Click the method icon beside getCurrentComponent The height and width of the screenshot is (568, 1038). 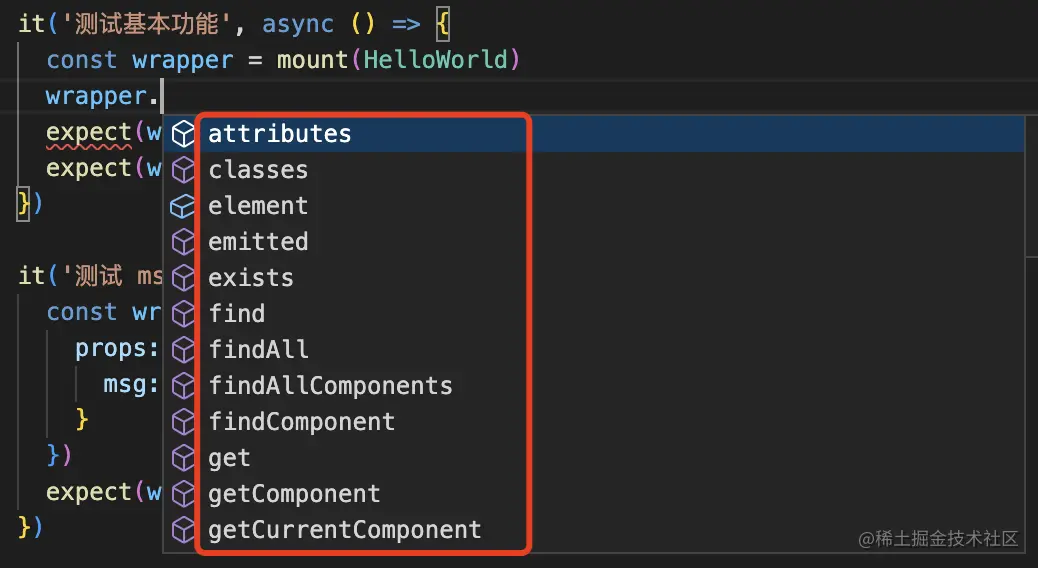tap(183, 530)
